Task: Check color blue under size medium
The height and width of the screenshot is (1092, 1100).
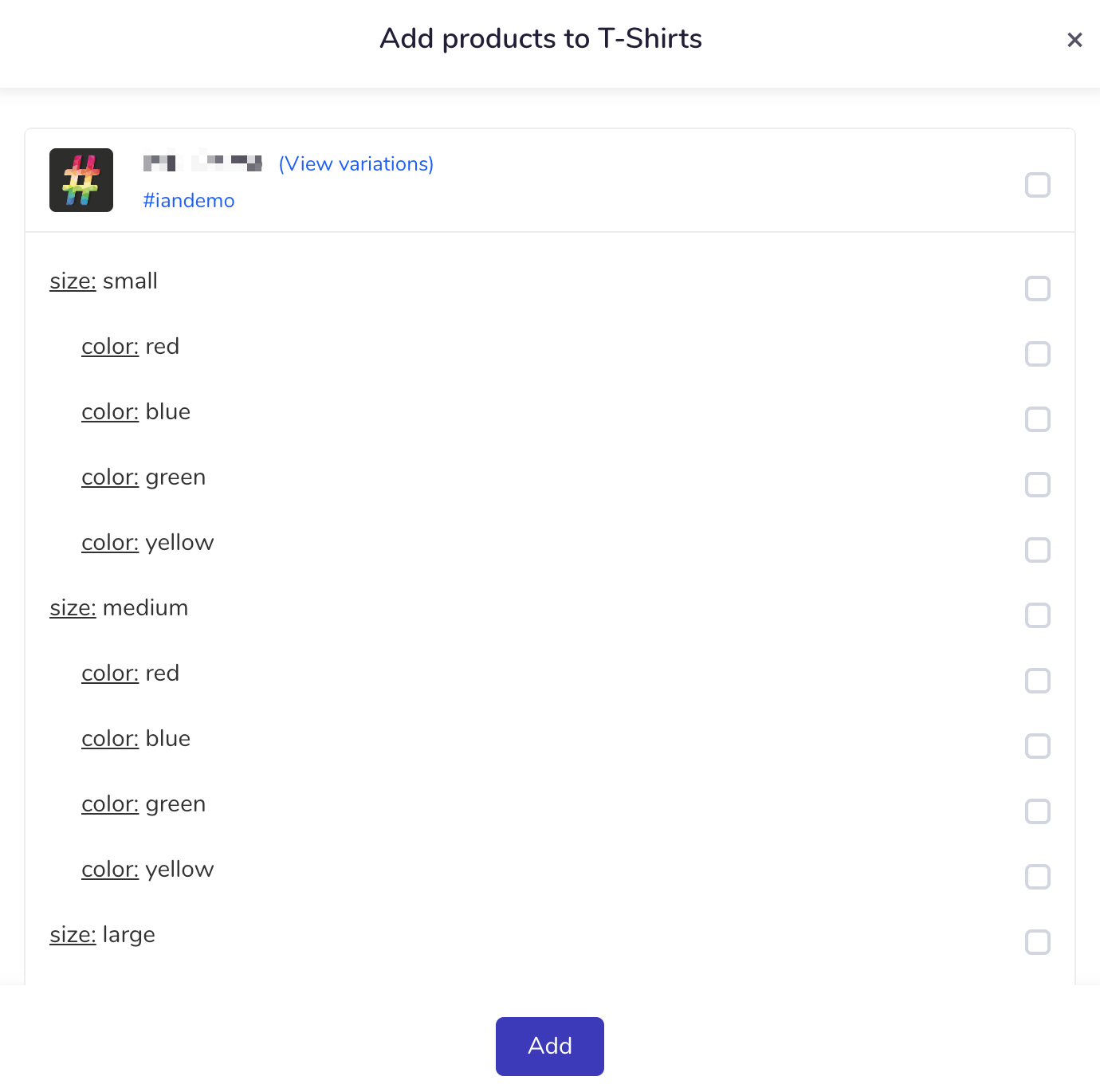Action: [1038, 746]
